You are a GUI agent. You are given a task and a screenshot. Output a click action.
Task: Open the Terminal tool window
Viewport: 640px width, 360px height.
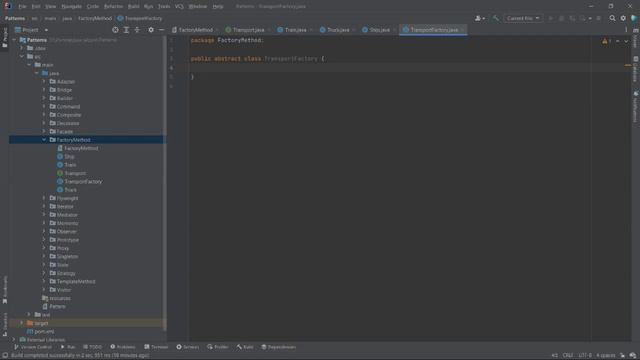[156, 347]
